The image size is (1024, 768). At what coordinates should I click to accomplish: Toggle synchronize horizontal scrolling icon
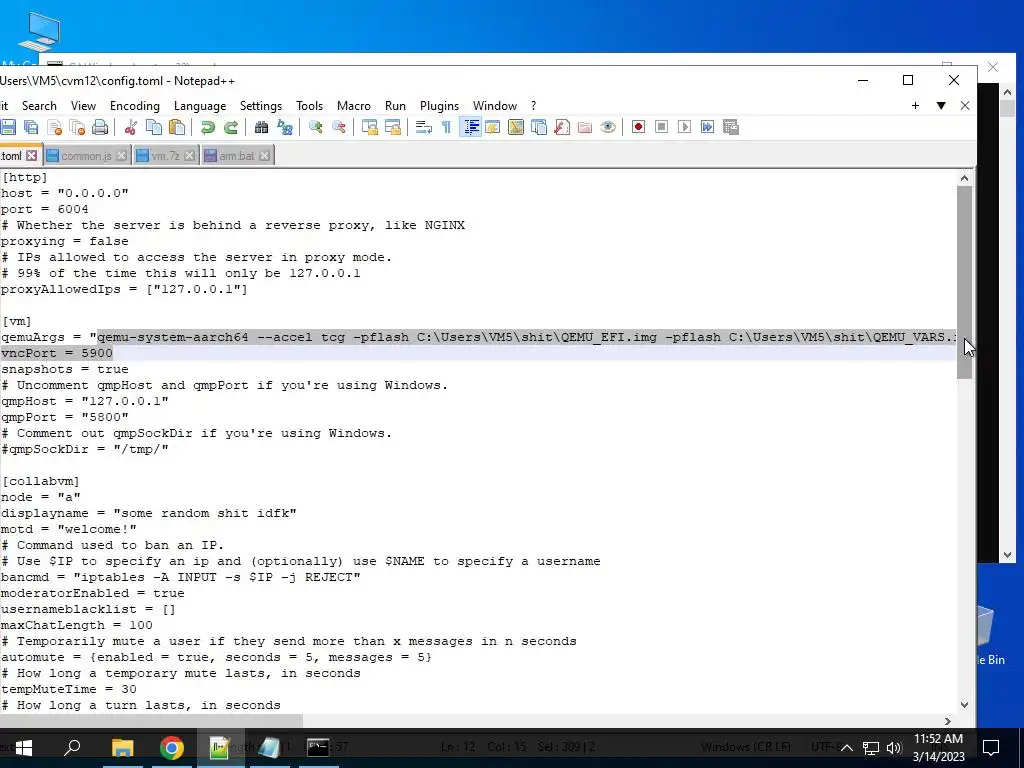pyautogui.click(x=393, y=127)
